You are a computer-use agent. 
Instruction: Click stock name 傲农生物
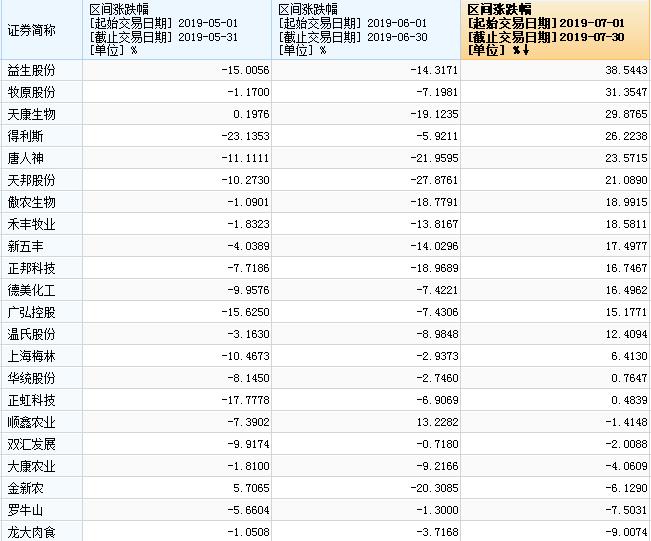(x=32, y=202)
